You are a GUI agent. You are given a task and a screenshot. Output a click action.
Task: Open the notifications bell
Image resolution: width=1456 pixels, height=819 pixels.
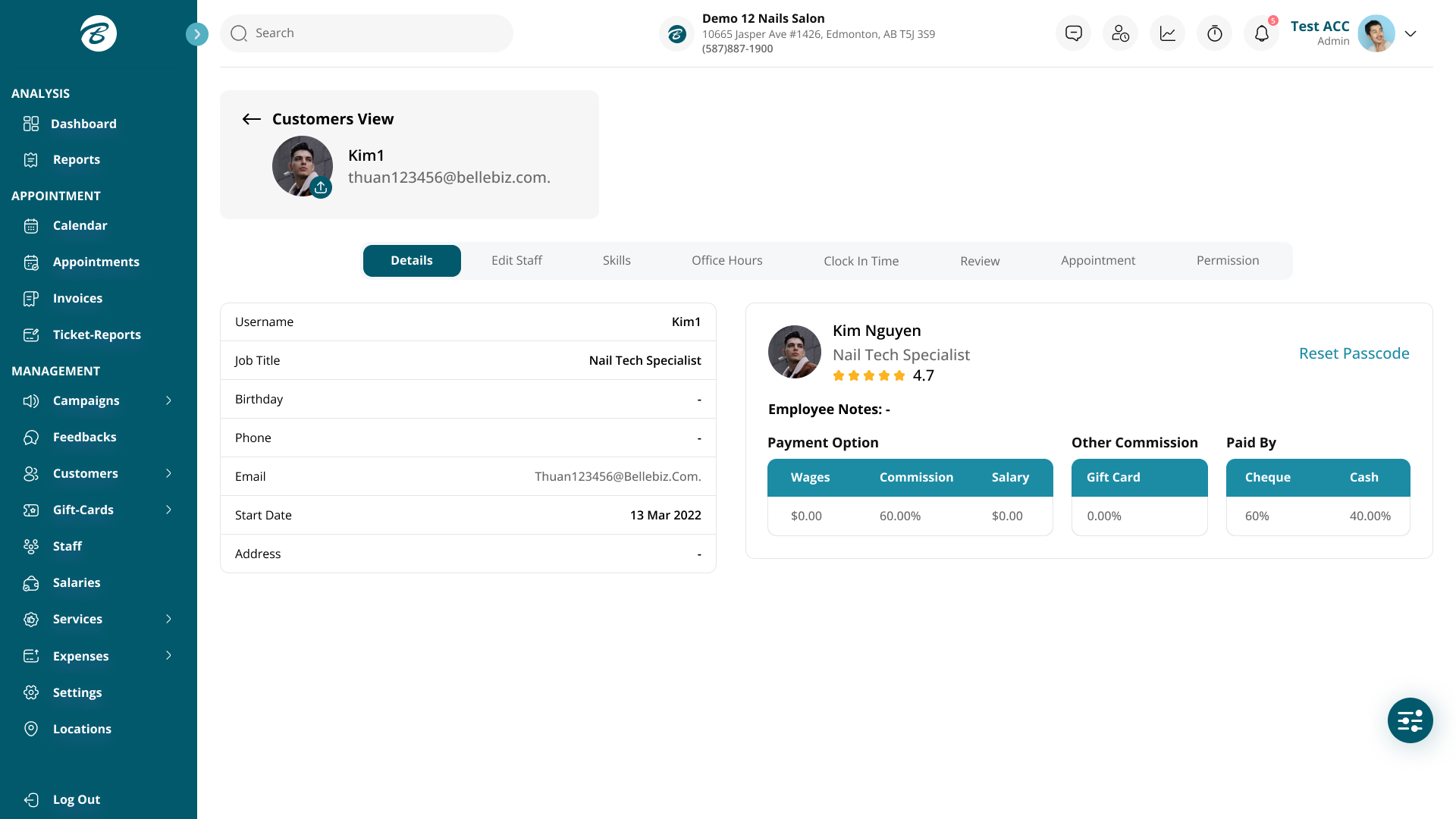click(x=1260, y=33)
